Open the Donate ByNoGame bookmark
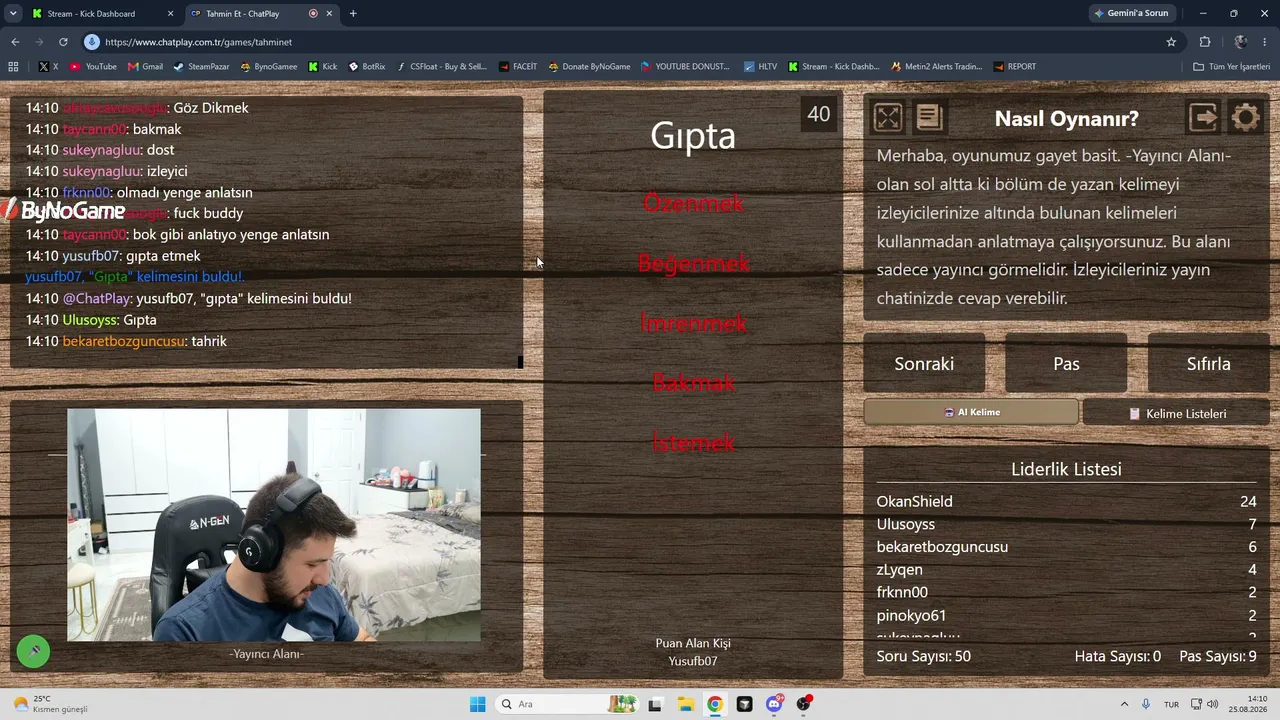Screen dimensions: 1280x720 click(589, 67)
